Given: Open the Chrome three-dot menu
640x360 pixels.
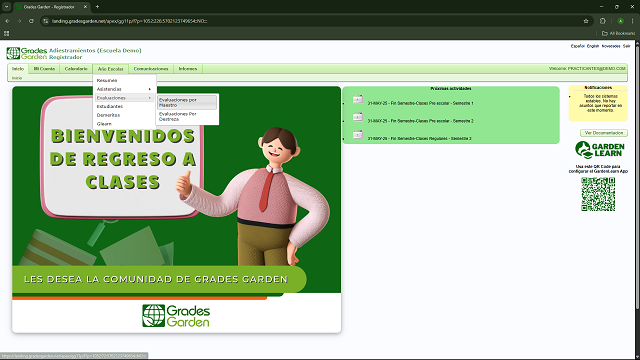Looking at the screenshot, I should click(x=633, y=21).
